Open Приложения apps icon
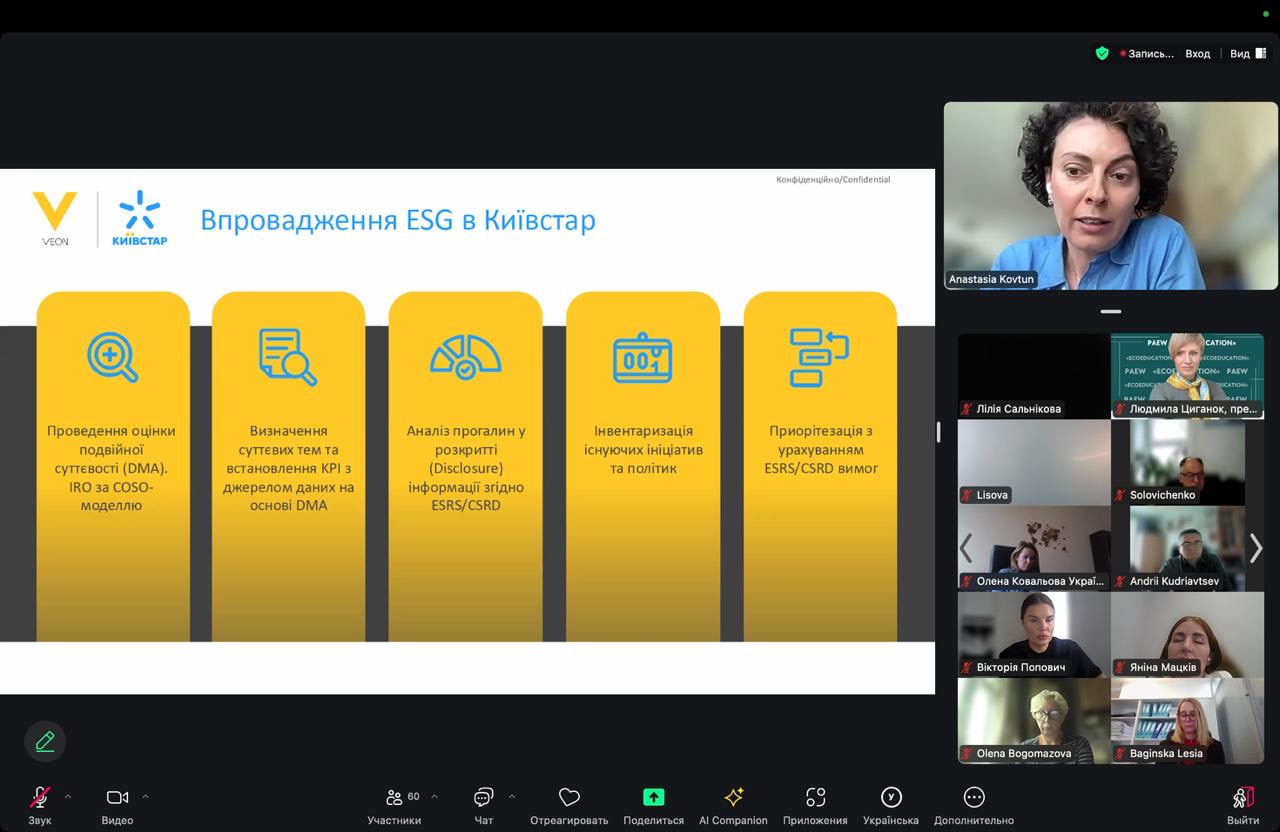Viewport: 1280px width, 832px height. (815, 798)
